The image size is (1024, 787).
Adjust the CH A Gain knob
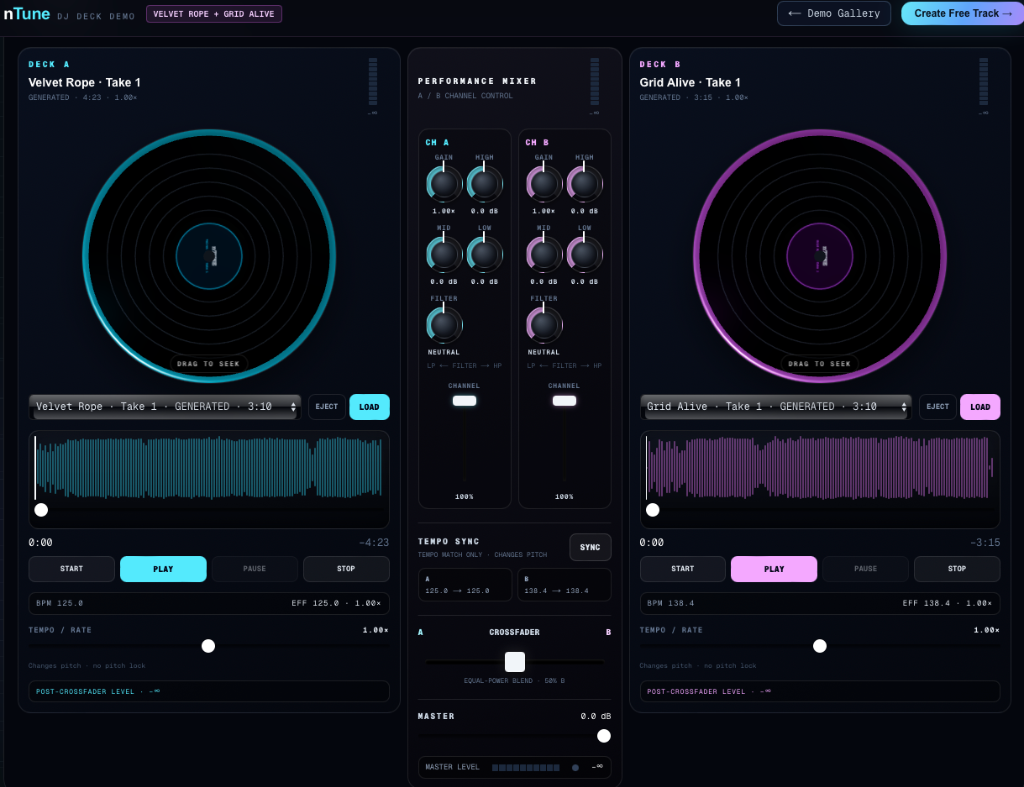coord(444,184)
